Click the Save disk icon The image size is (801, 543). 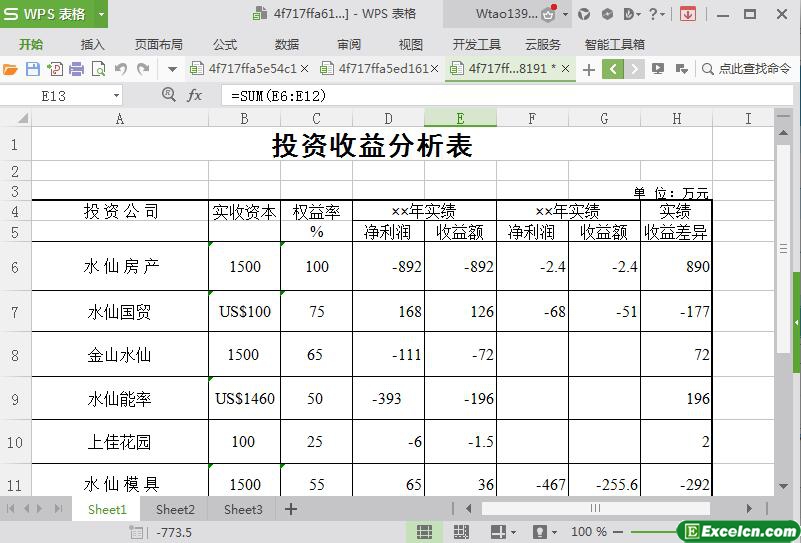(33, 68)
